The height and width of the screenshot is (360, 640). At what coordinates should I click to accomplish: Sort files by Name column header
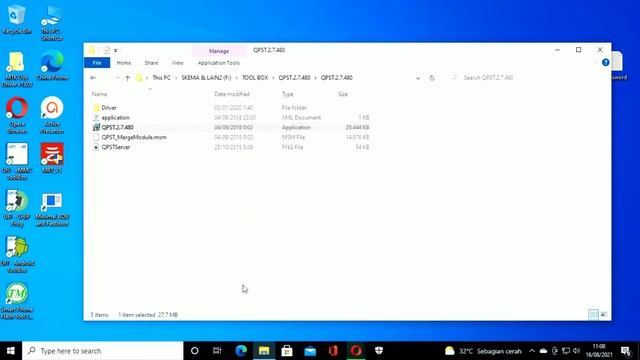[x=100, y=94]
